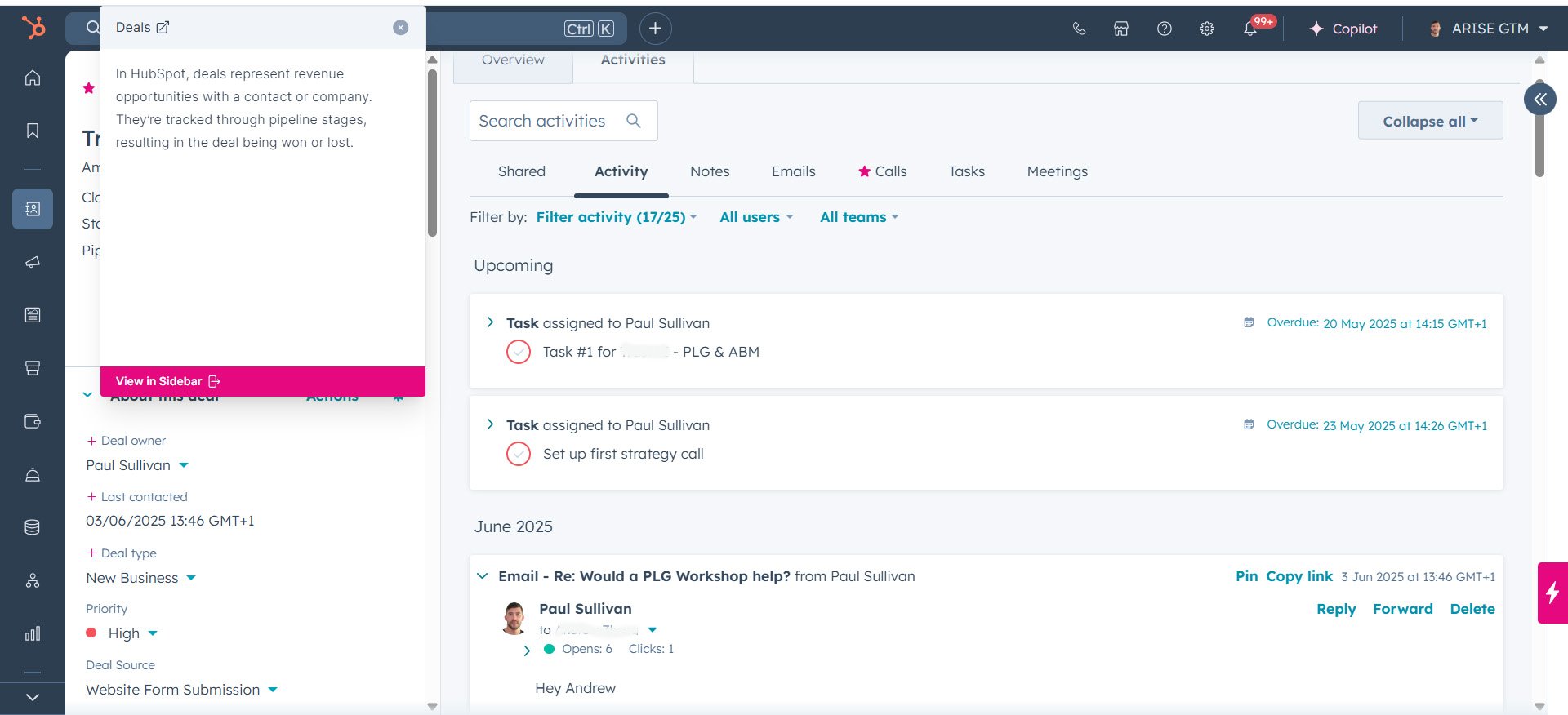Open Copilot from the top bar
Screen dimensions: 1568x715
[x=1343, y=29]
